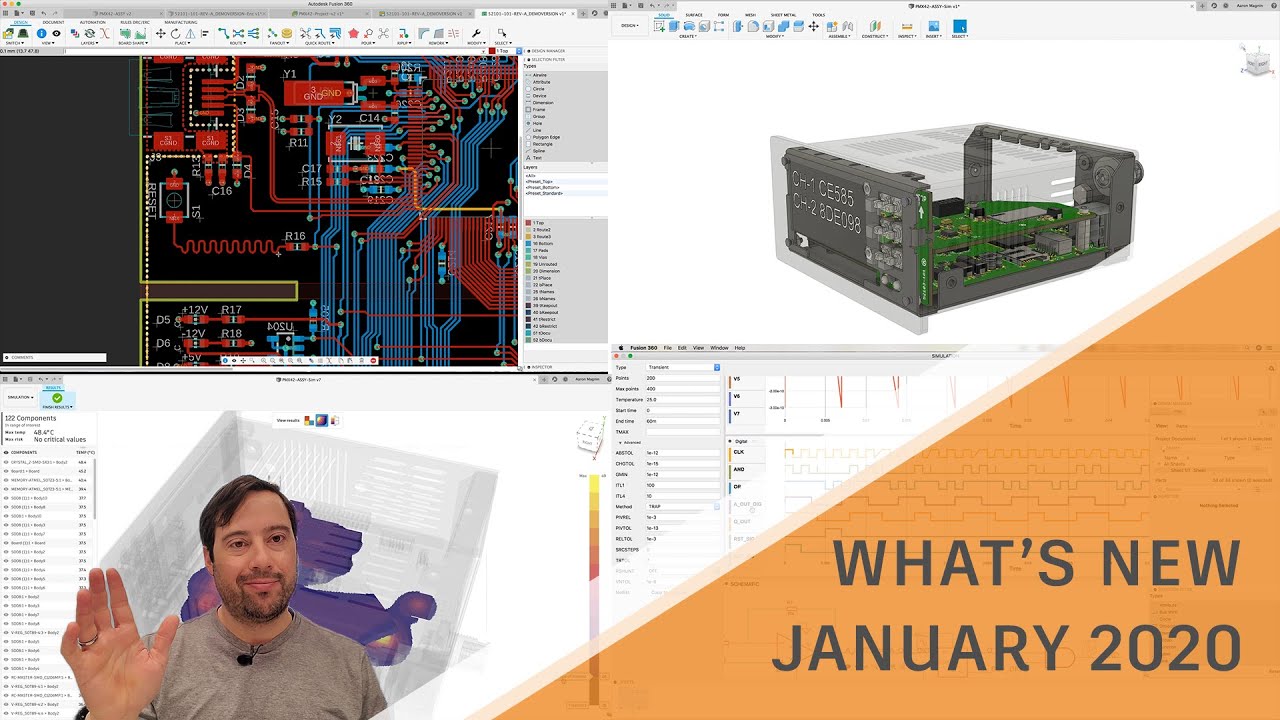Image resolution: width=1280 pixels, height=720 pixels.
Task: Open the Simulation dropdown in the thermal window
Action: [x=20, y=397]
